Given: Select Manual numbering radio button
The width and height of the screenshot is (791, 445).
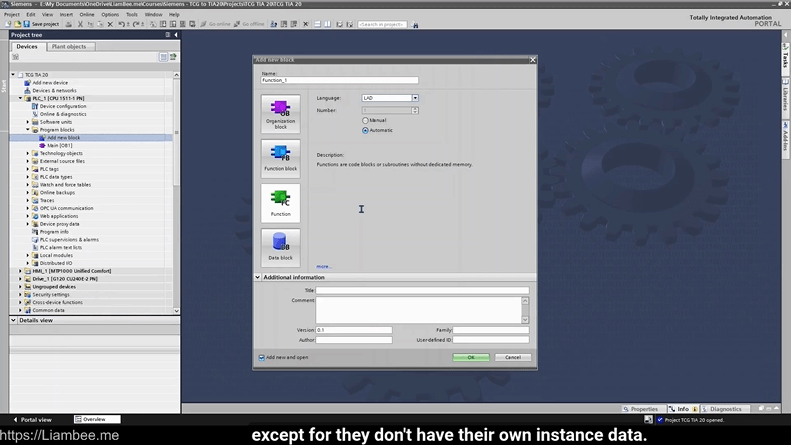Looking at the screenshot, I should [366, 120].
